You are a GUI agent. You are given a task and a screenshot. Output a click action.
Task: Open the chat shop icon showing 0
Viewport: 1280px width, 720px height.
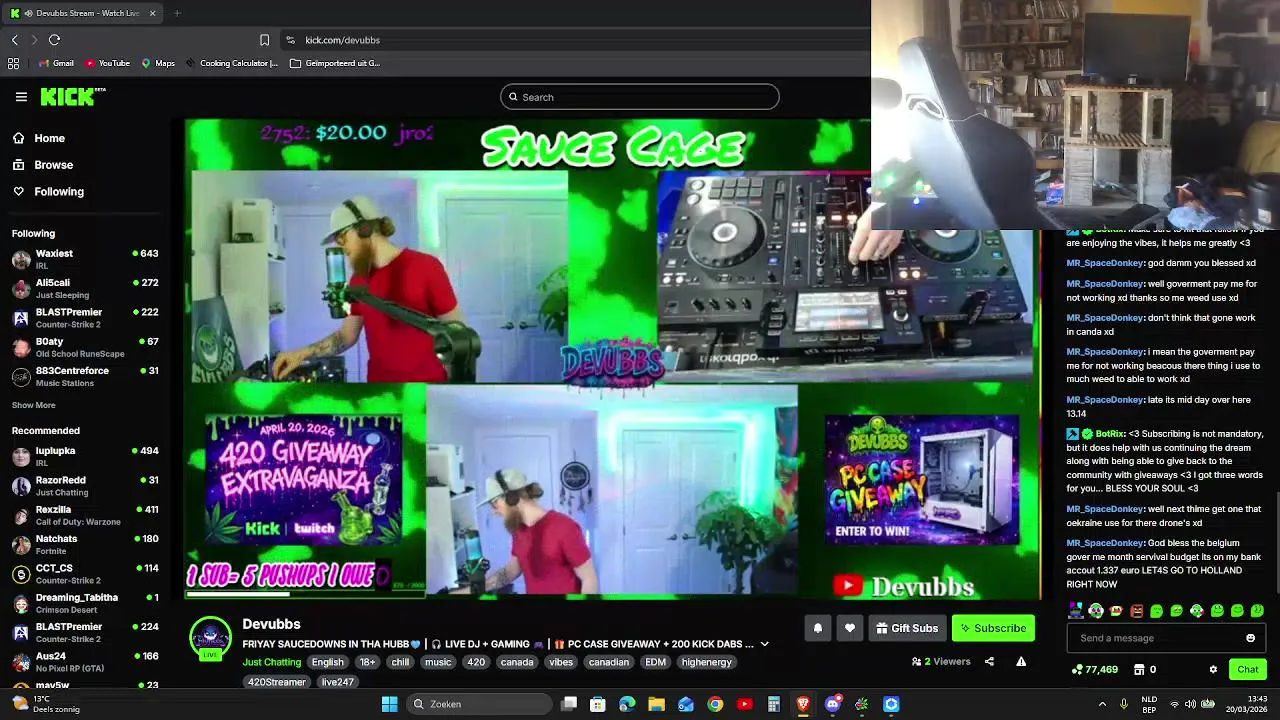pos(1144,669)
